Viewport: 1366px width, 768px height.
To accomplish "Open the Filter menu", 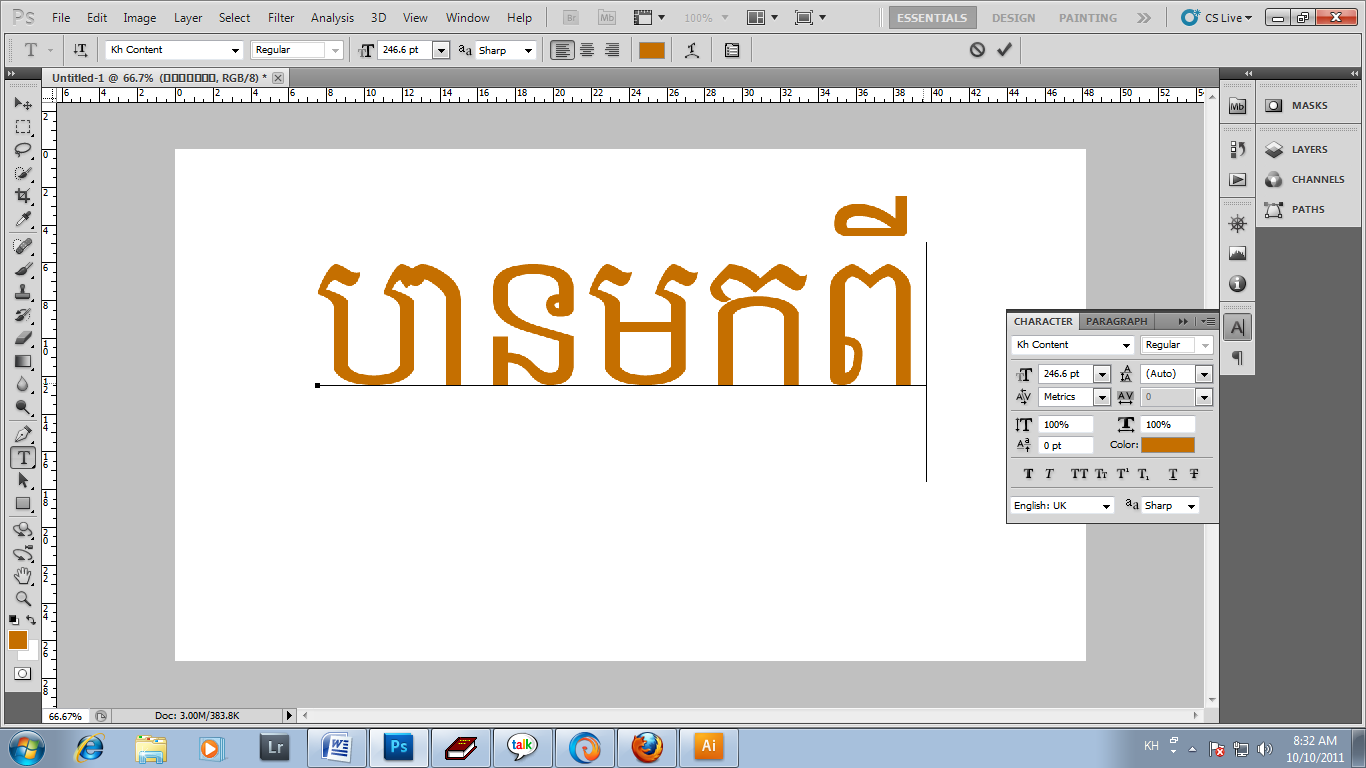I will [x=281, y=18].
